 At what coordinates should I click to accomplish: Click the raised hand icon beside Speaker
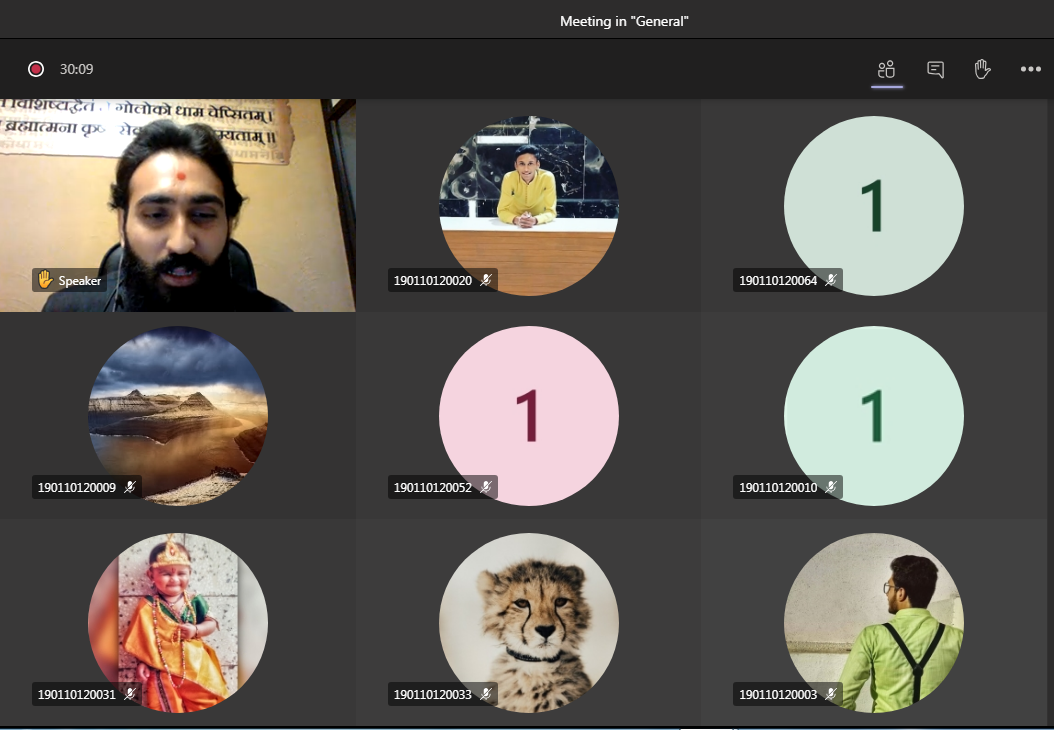coord(45,280)
